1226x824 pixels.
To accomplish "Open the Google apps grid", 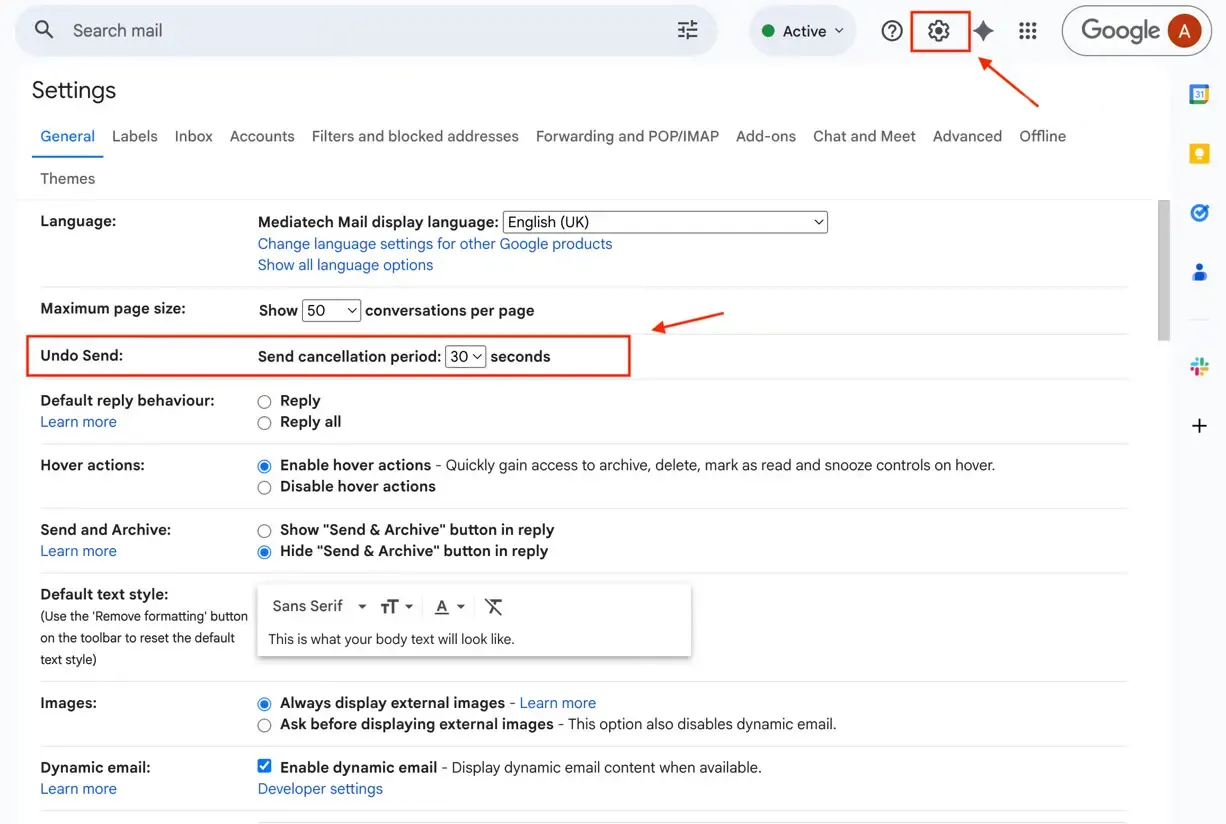I will (x=1027, y=31).
